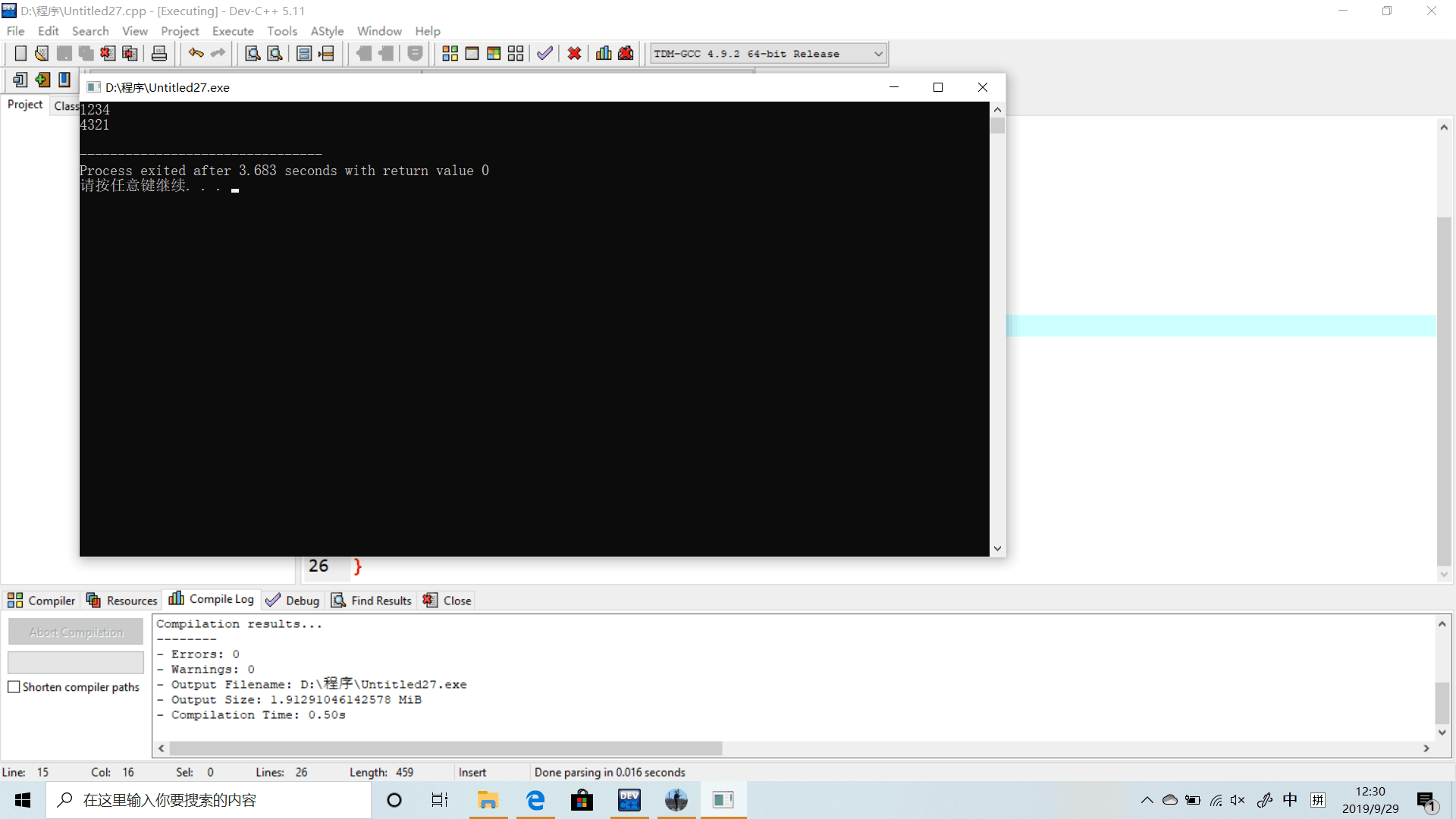Click the Add to Project green plus icon
The image size is (1456, 819).
click(42, 80)
